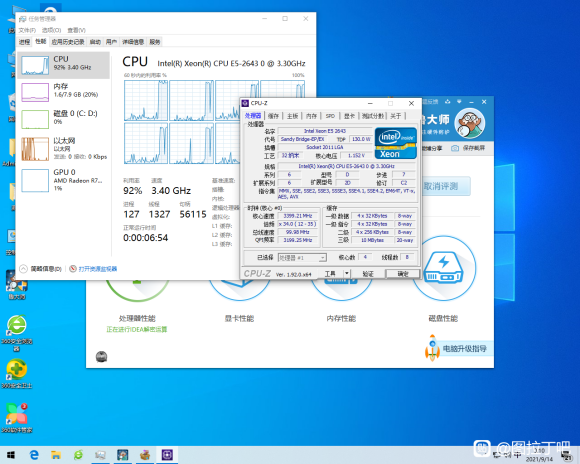The image size is (580, 464).
Task: Open File Explorer from the taskbar
Action: pyautogui.click(x=56, y=455)
